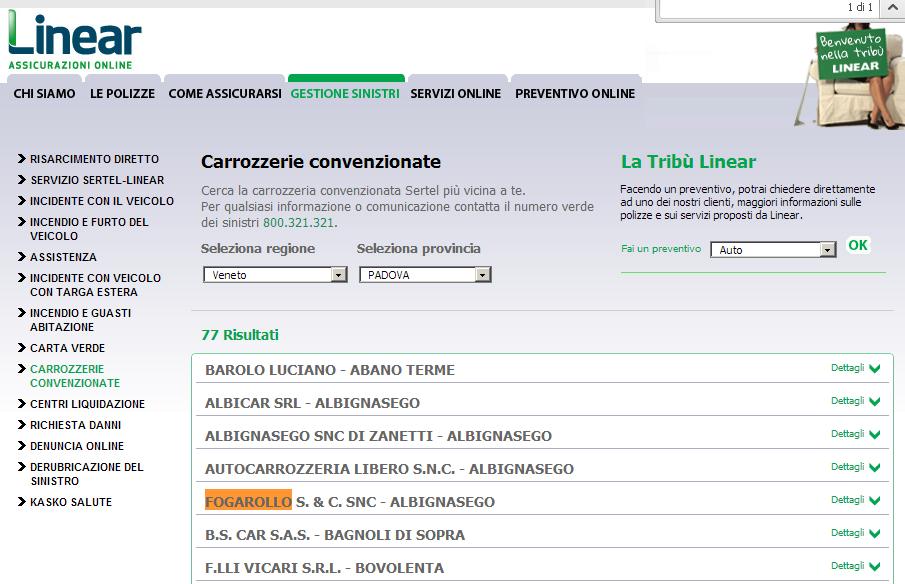
Task: Open the SERVIZI ONLINE tab
Action: point(456,93)
